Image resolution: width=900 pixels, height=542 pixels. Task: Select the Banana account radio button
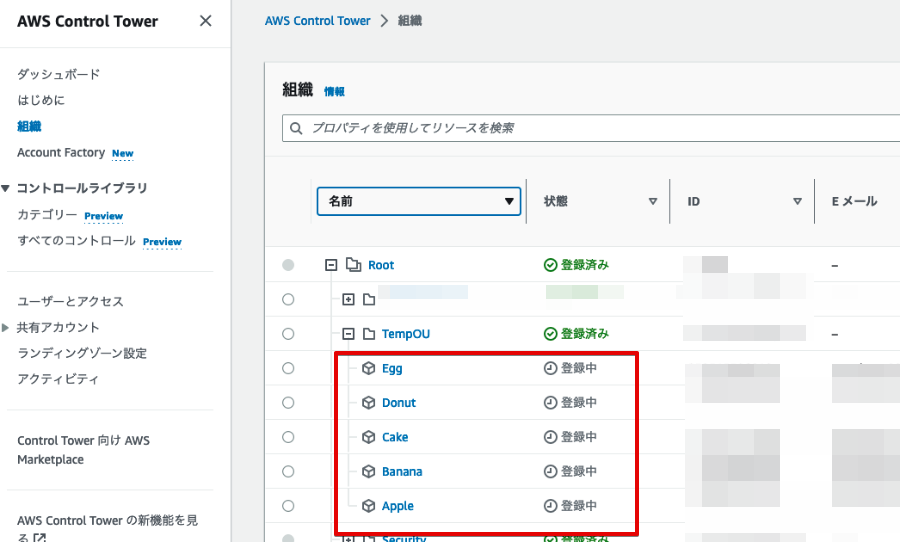288,471
